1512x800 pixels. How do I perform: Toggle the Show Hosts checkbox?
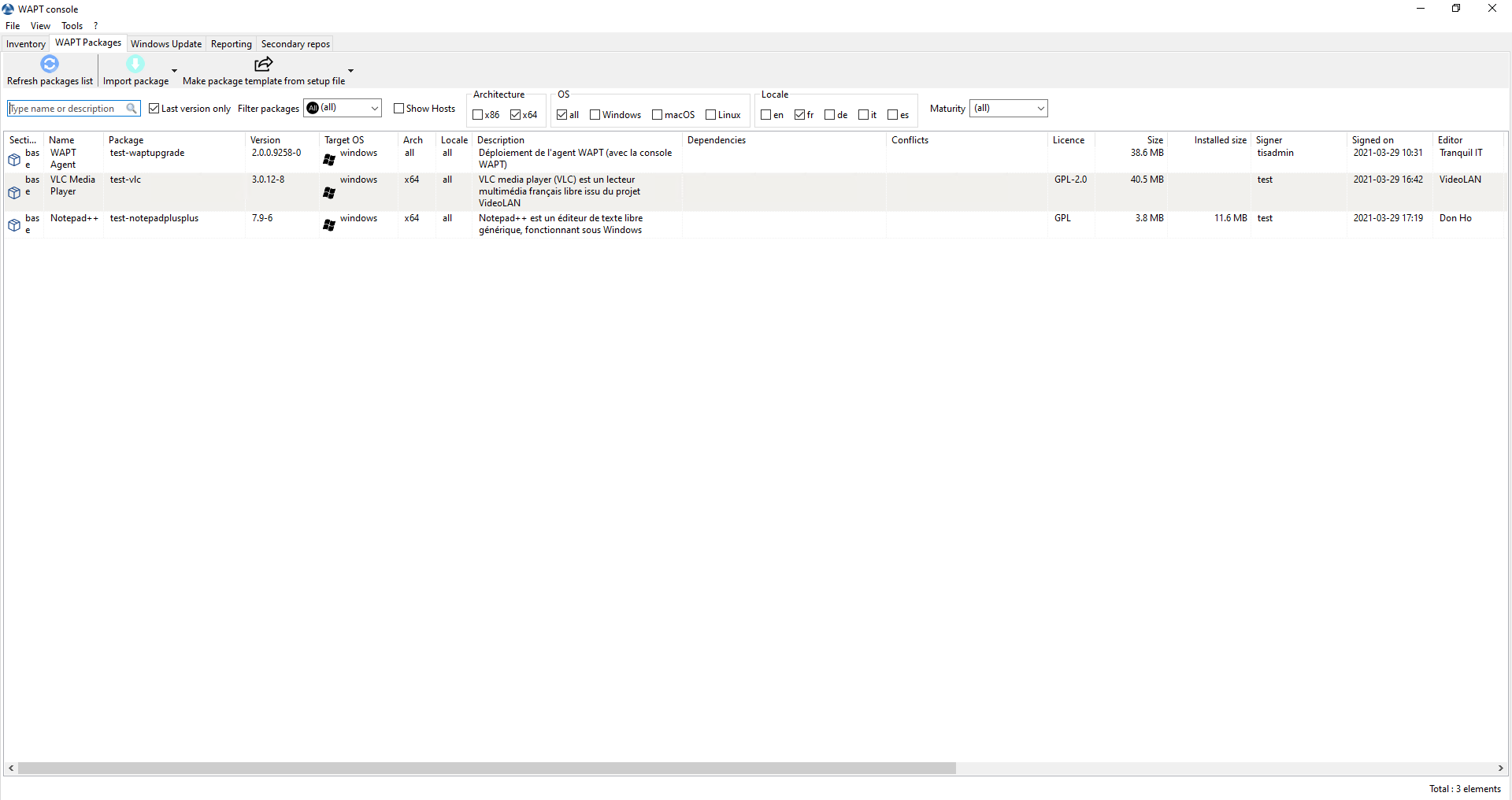pos(398,109)
